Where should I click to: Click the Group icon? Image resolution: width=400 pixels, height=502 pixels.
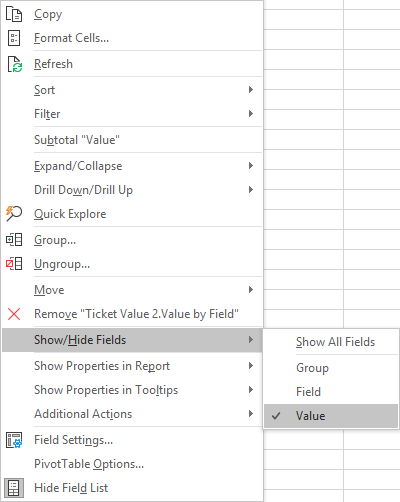pyautogui.click(x=14, y=240)
